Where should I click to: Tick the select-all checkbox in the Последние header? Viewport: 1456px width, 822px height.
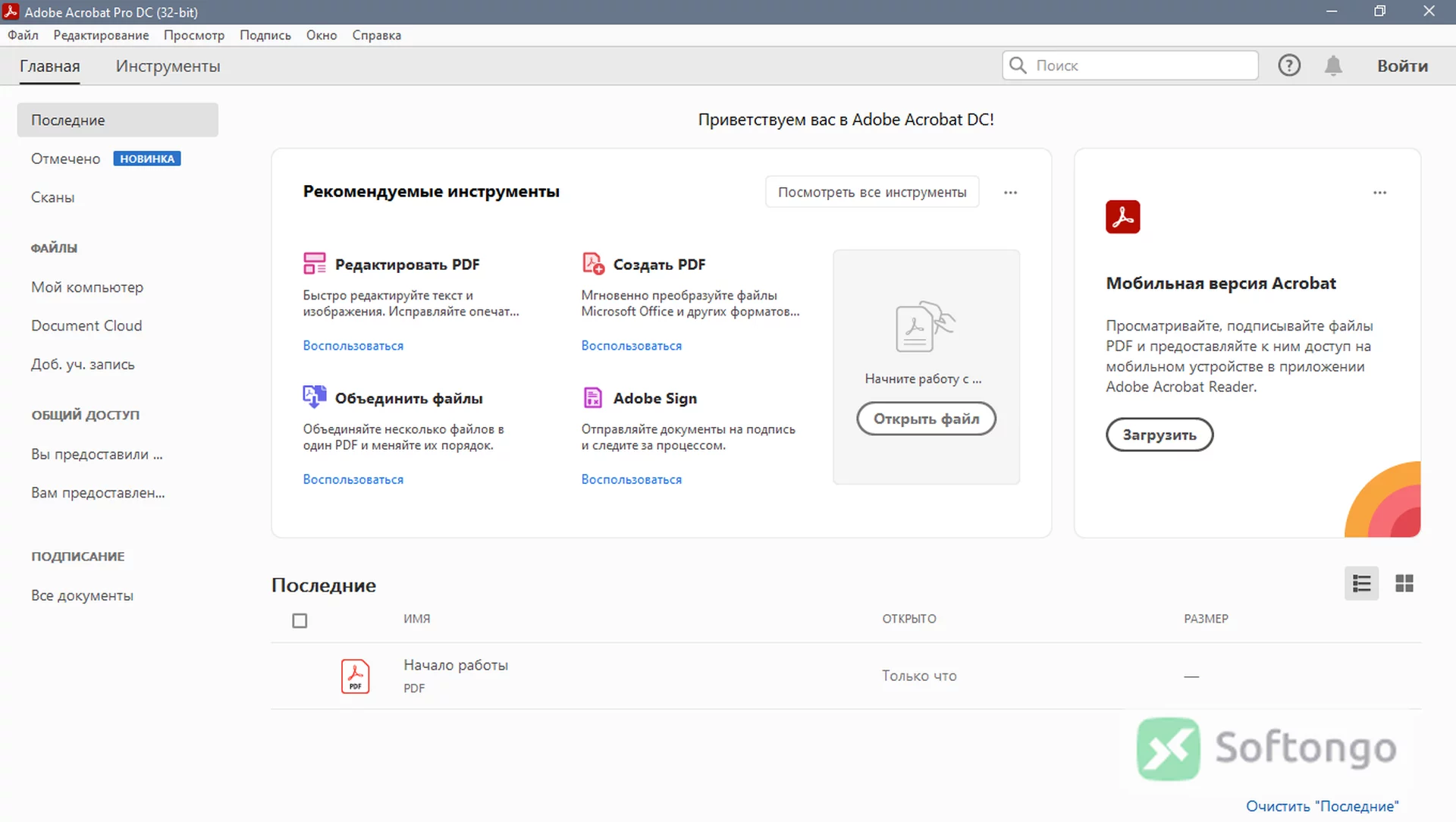tap(300, 620)
